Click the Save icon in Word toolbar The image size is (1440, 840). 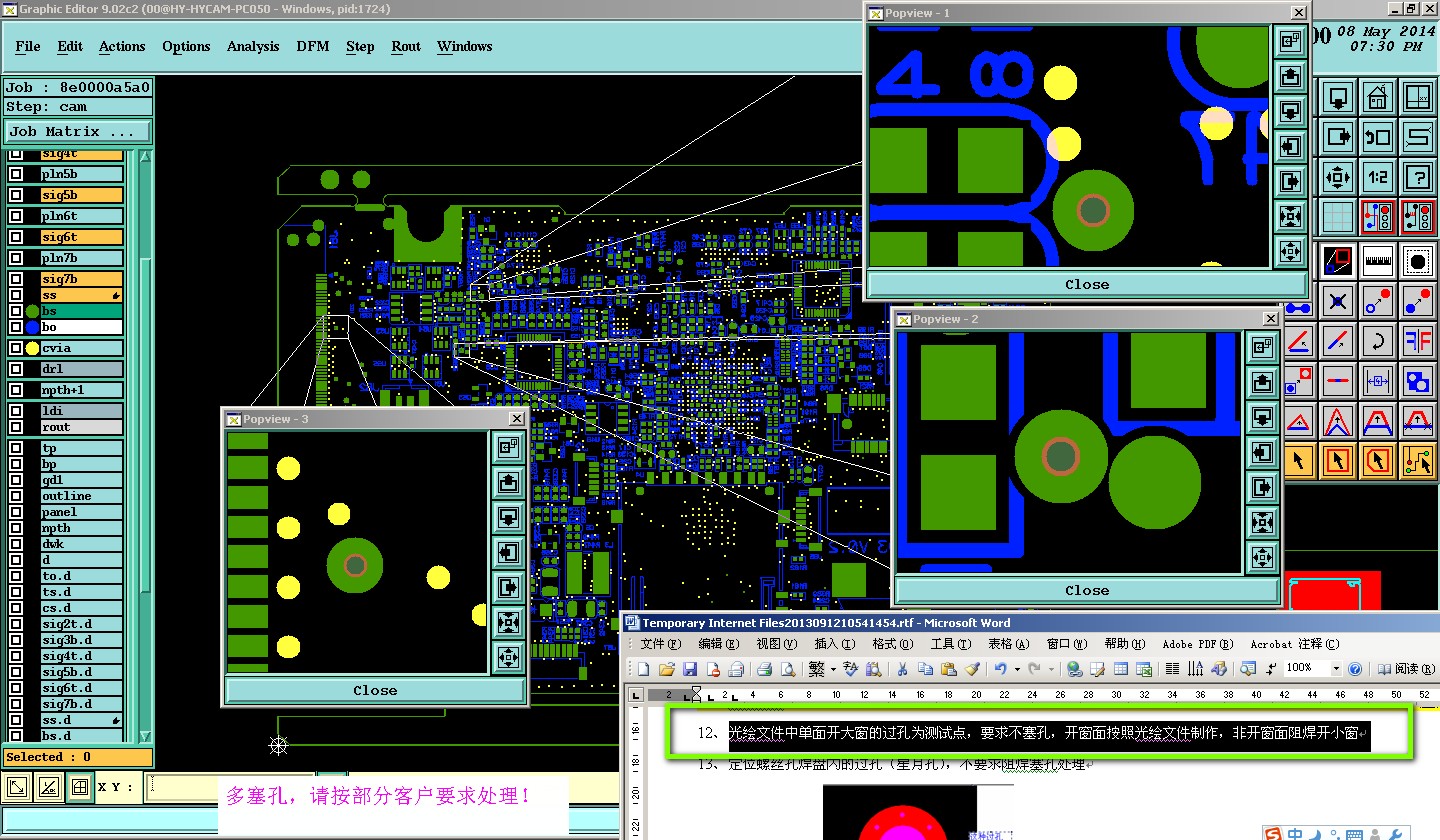(689, 669)
